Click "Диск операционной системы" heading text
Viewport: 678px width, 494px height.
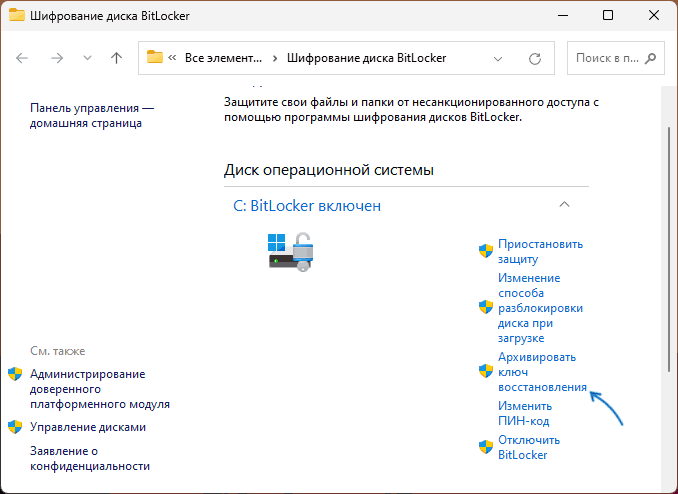(329, 170)
